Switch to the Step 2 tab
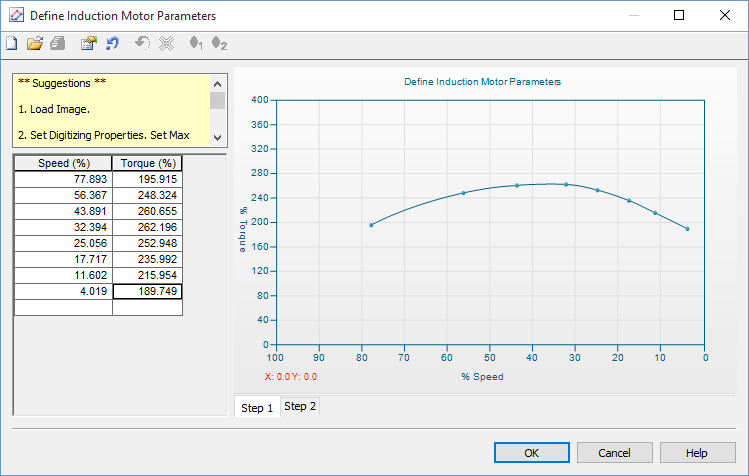Image resolution: width=749 pixels, height=476 pixels. 299,407
